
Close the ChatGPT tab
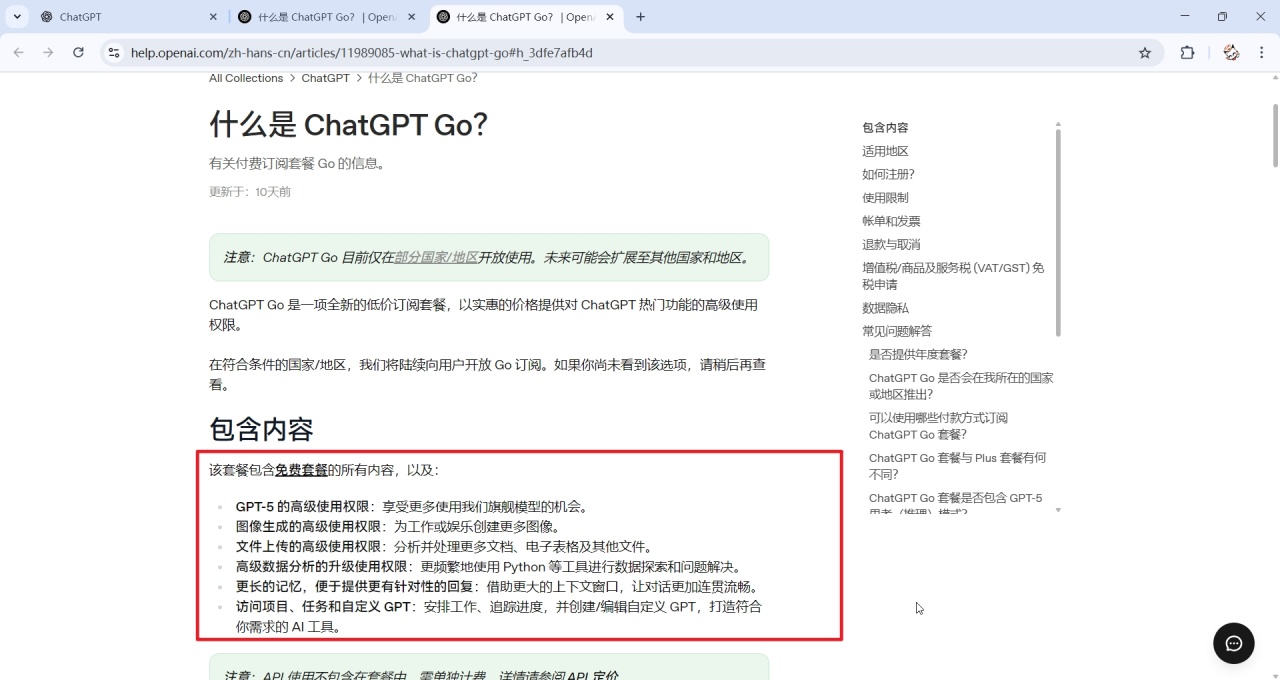213,17
